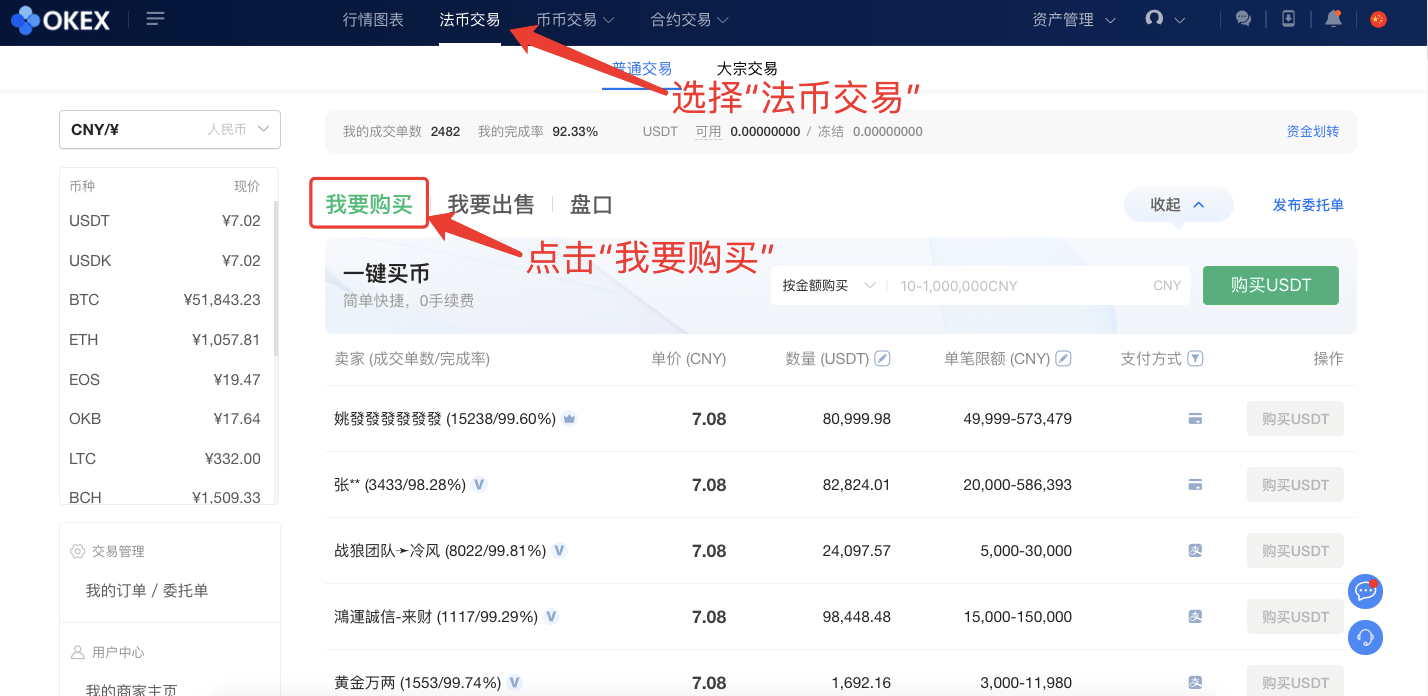This screenshot has height=696, width=1428.
Task: Click the China flag language icon
Action: point(1378,19)
